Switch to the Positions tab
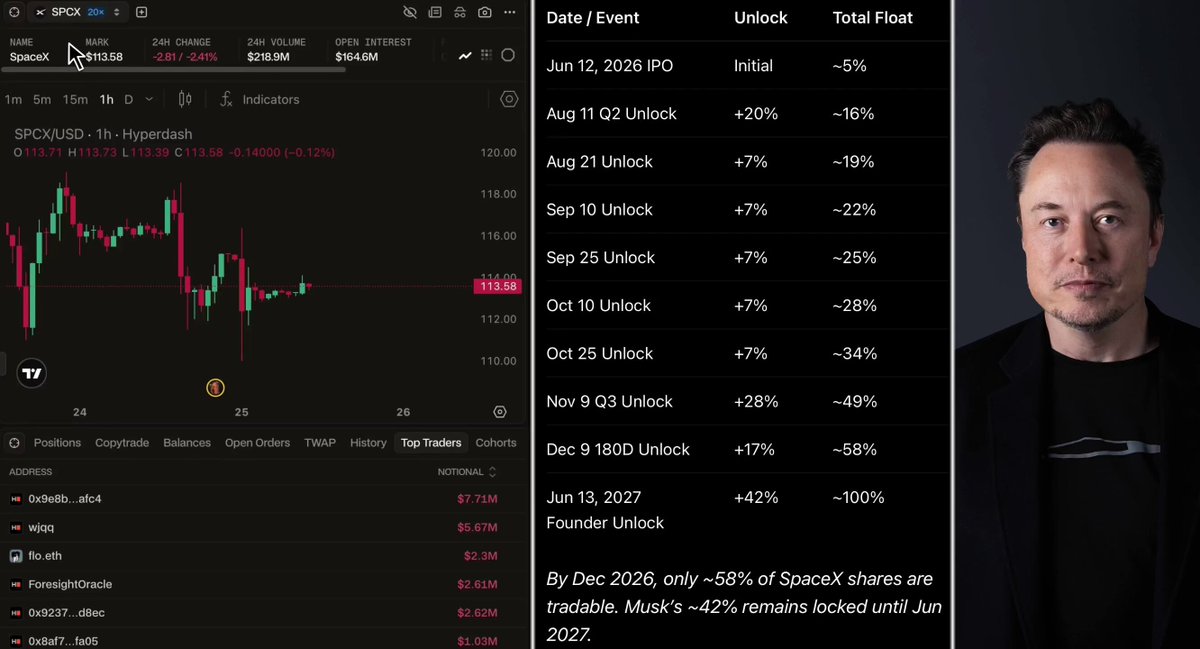Image resolution: width=1200 pixels, height=649 pixels. [57, 443]
